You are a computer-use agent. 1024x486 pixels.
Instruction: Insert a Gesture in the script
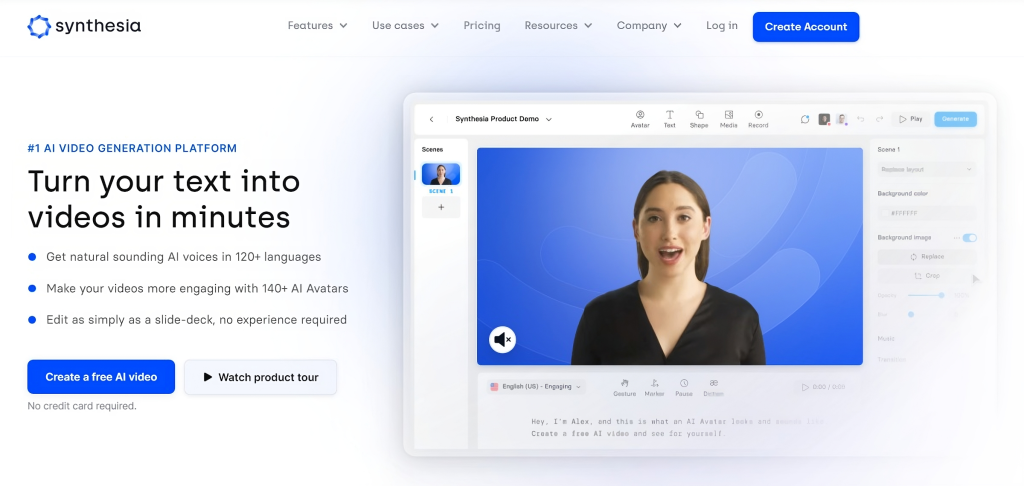(624, 385)
